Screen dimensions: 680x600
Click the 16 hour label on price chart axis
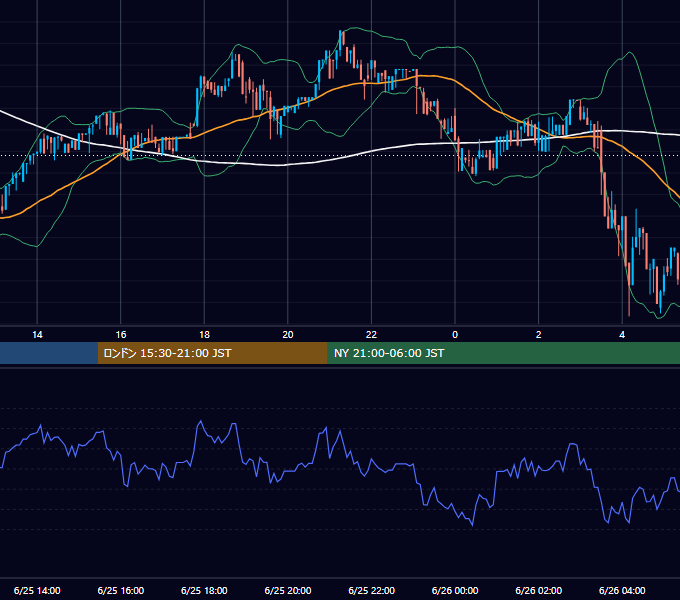click(121, 335)
